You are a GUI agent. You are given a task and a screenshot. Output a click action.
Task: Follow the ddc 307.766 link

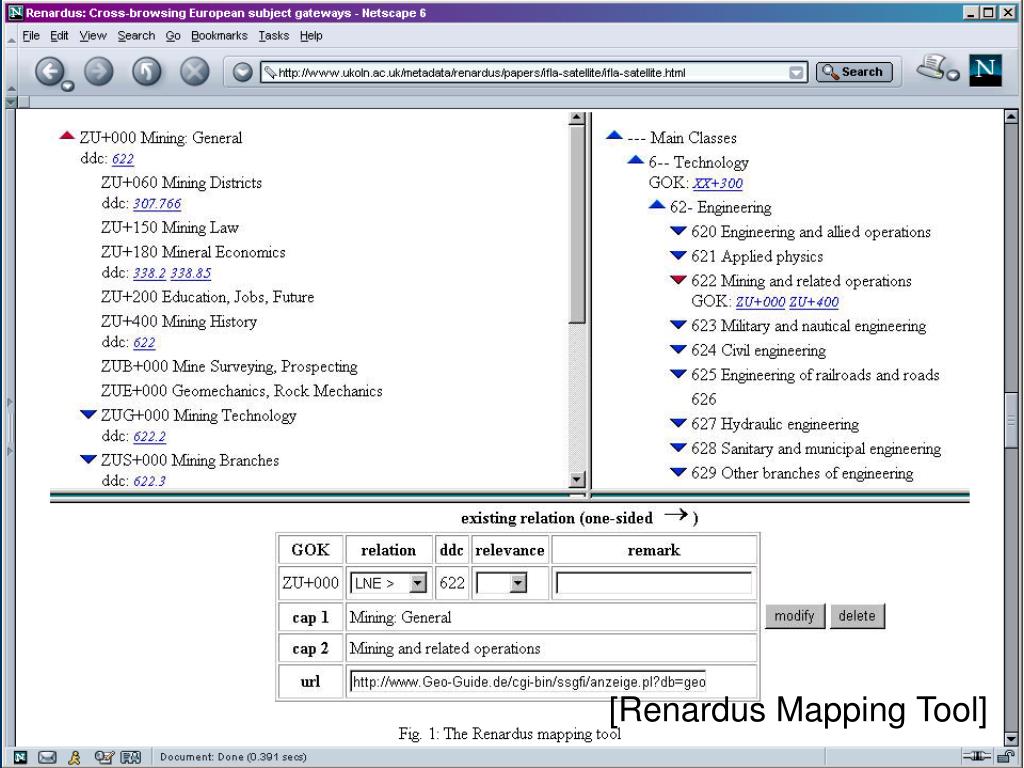click(x=157, y=204)
